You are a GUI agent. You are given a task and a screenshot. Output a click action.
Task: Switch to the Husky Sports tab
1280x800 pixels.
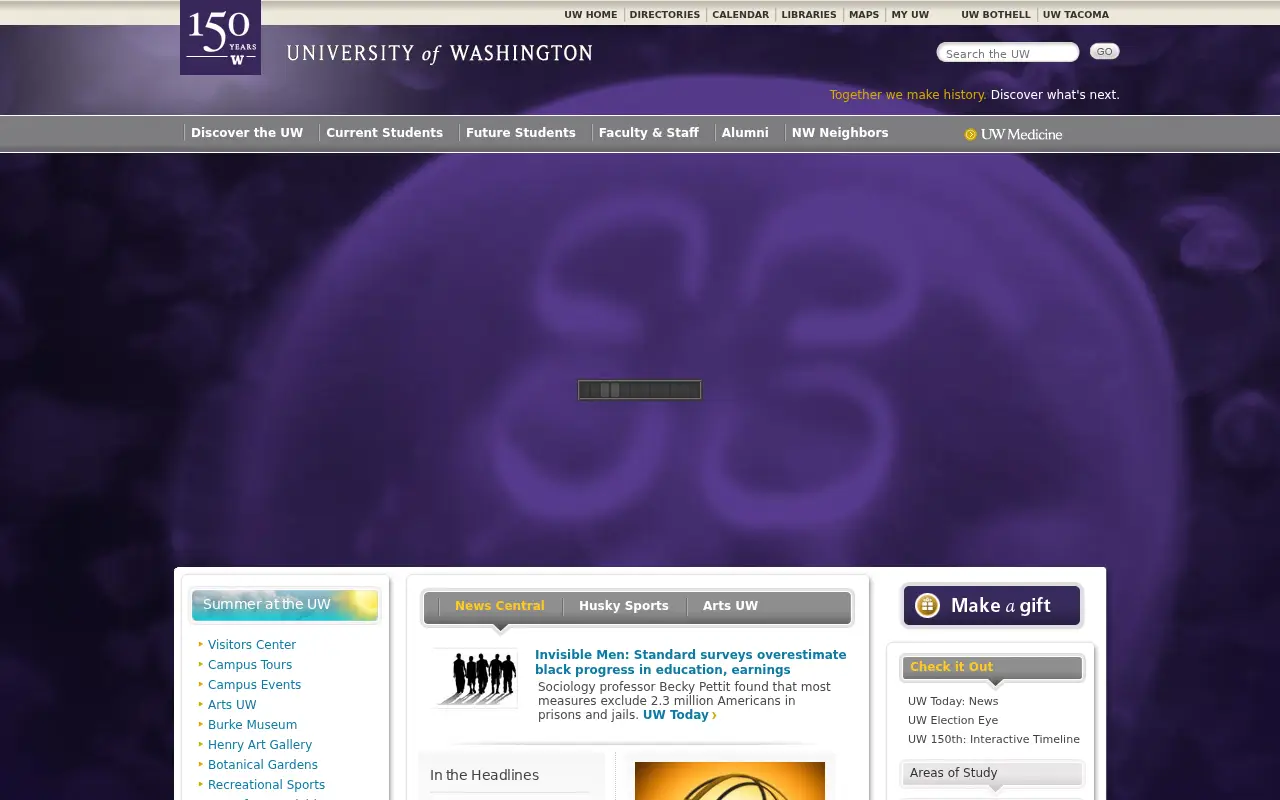click(624, 606)
